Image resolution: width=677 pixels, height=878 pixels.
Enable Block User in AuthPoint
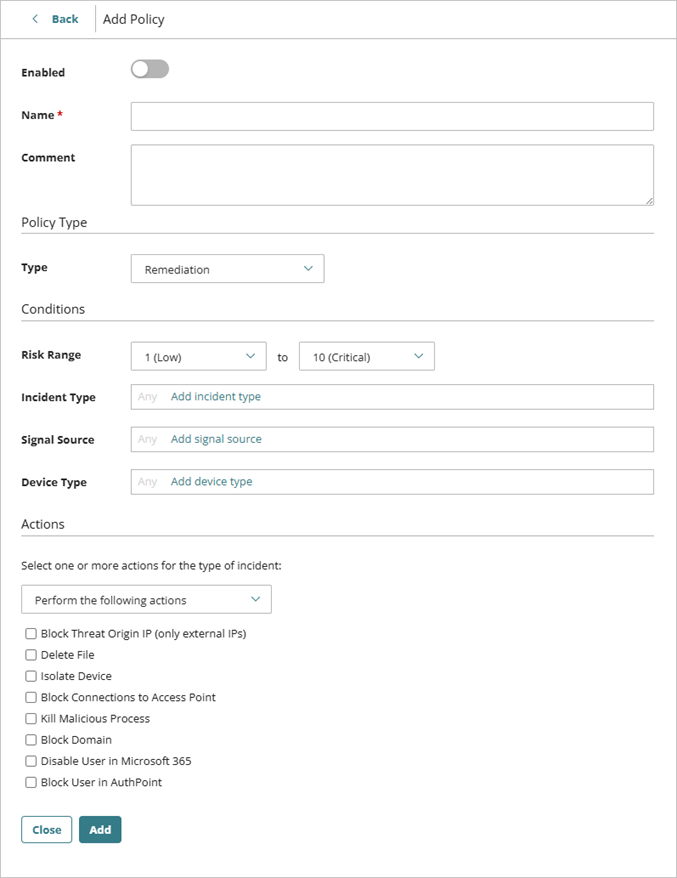pos(31,782)
